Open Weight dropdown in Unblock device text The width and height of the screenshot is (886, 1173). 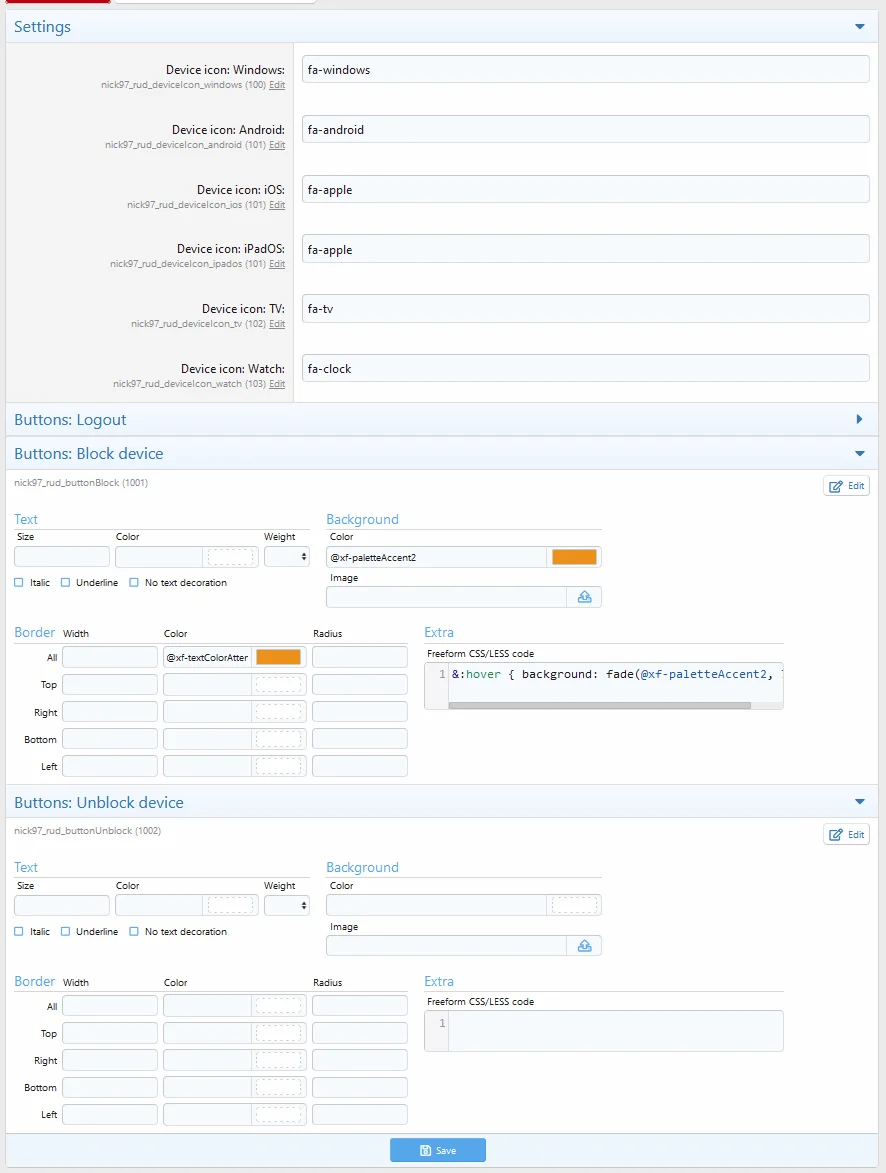point(287,906)
